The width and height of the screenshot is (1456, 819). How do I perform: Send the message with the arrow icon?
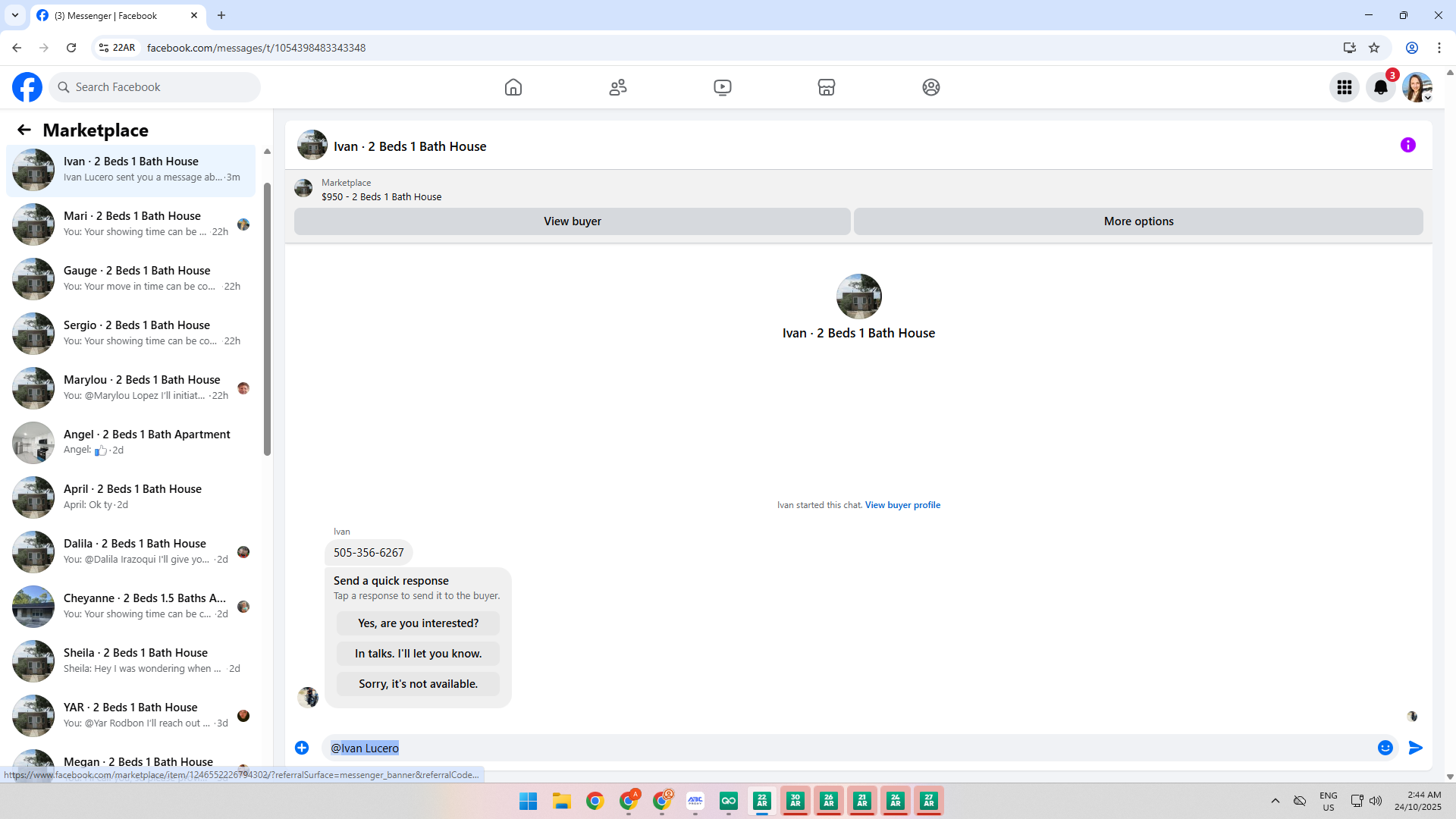pyautogui.click(x=1416, y=748)
